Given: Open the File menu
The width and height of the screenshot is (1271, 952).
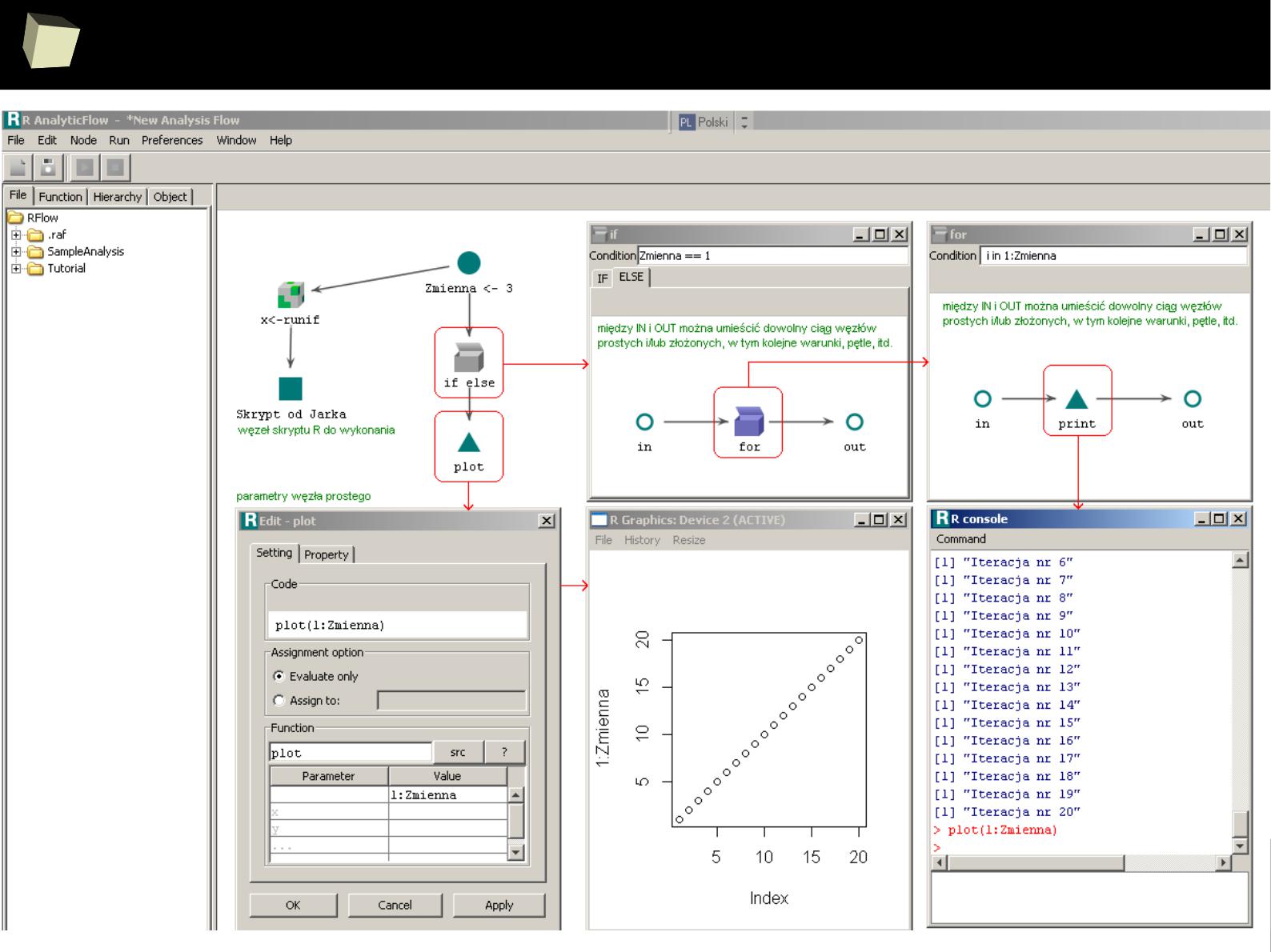Looking at the screenshot, I should (x=16, y=140).
